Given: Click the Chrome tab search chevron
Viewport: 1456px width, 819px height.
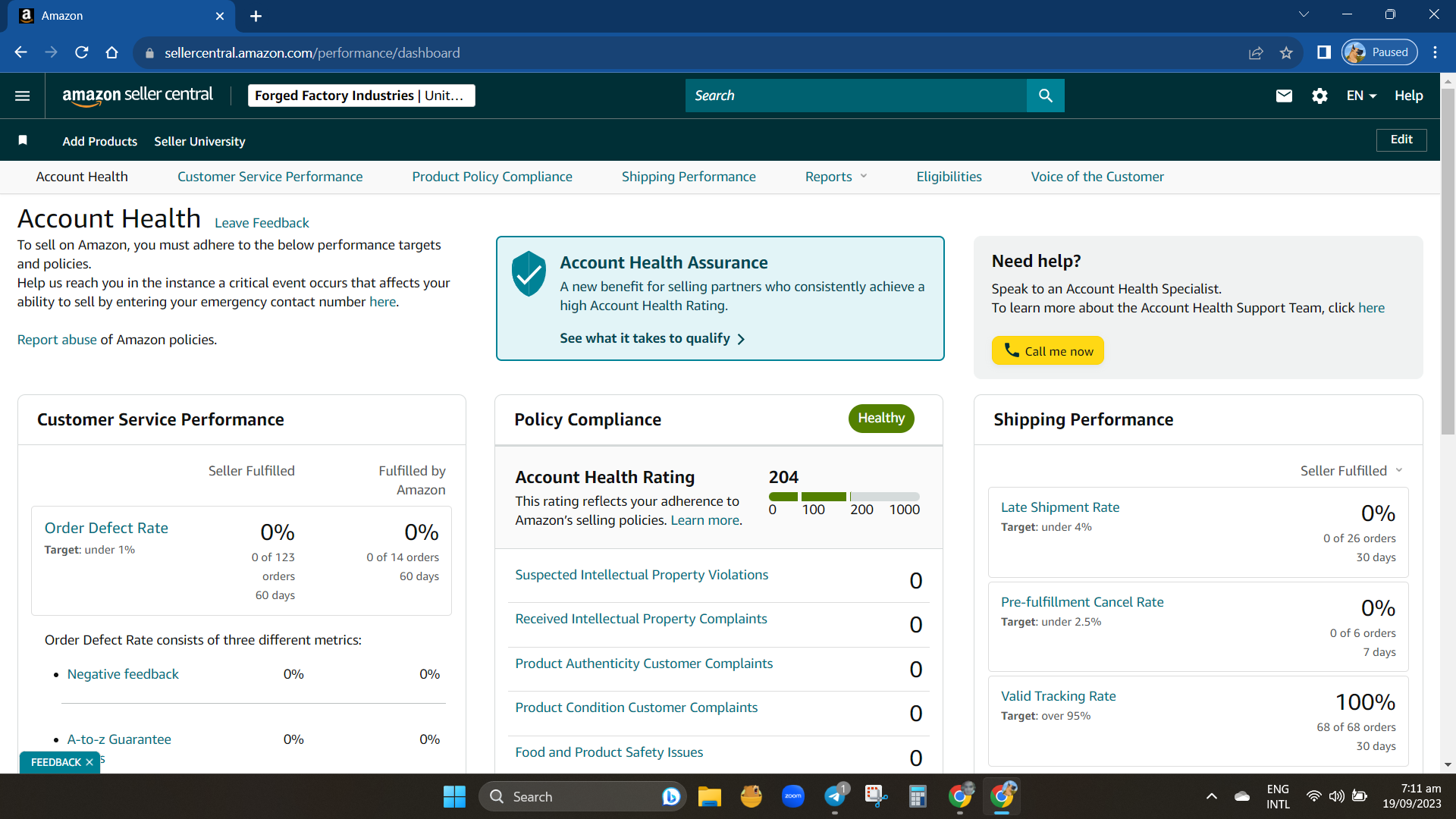Looking at the screenshot, I should tap(1304, 14).
